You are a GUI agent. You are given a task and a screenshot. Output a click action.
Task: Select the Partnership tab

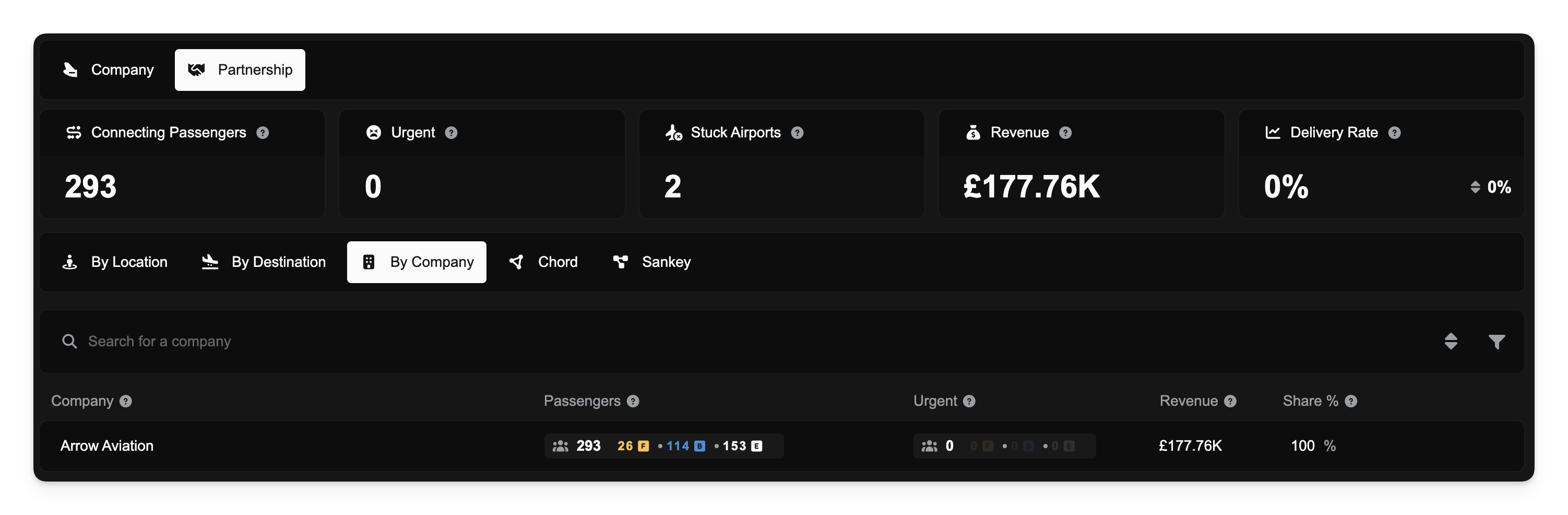pos(240,70)
